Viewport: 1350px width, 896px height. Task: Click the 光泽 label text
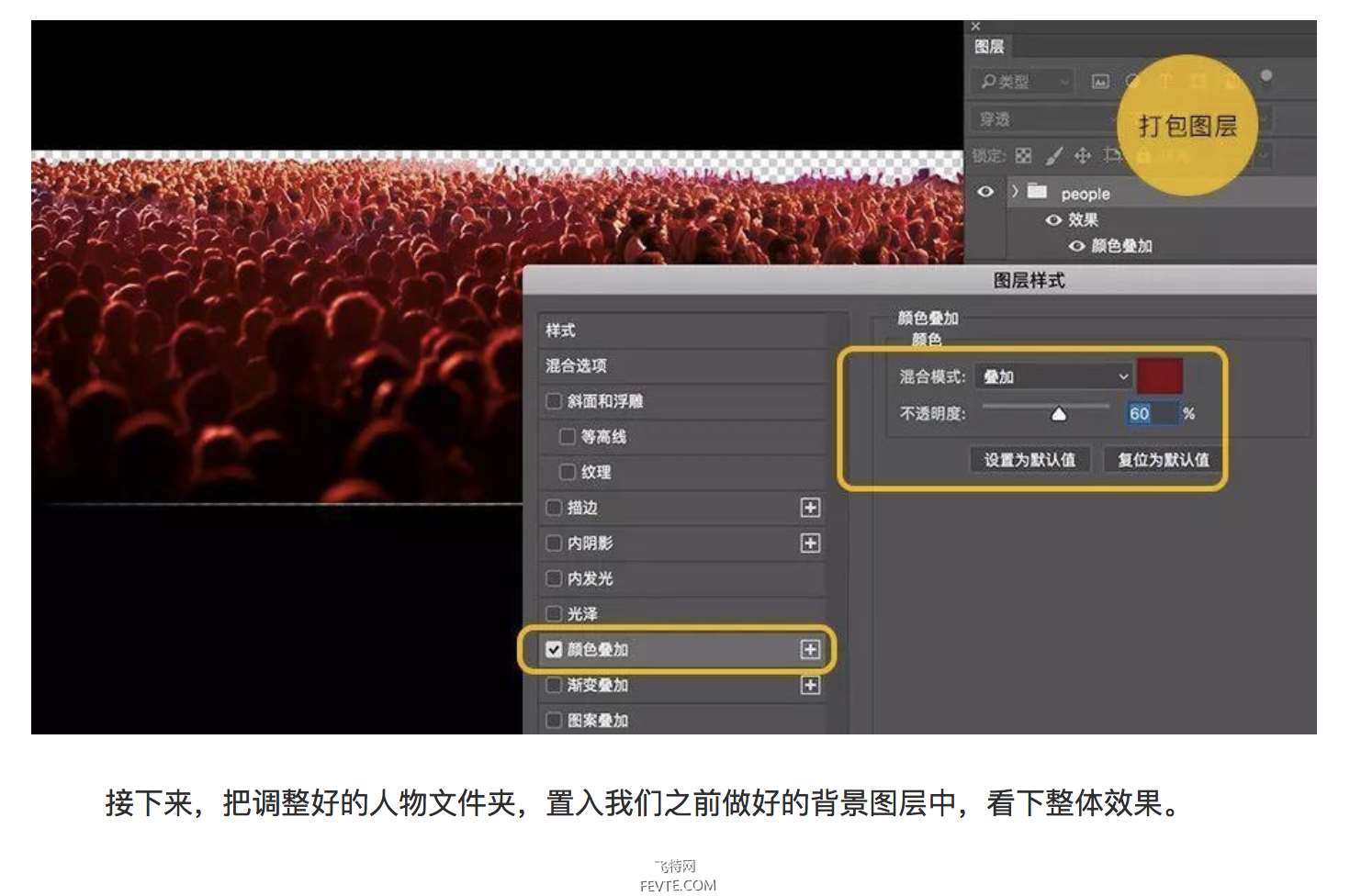tap(582, 613)
